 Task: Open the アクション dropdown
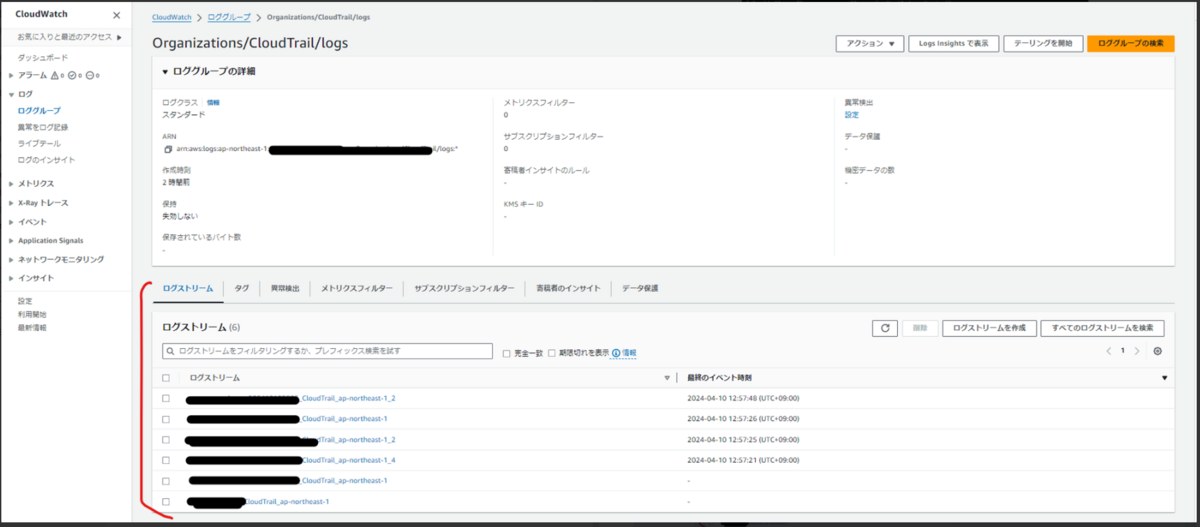pyautogui.click(x=869, y=44)
